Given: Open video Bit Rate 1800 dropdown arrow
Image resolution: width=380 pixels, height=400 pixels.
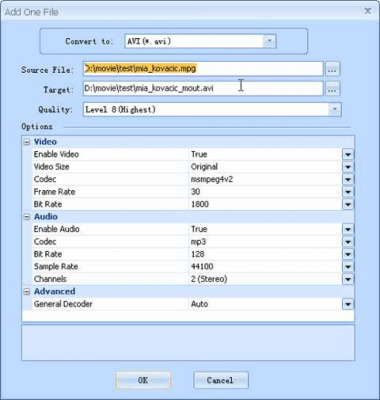Looking at the screenshot, I should 348,204.
